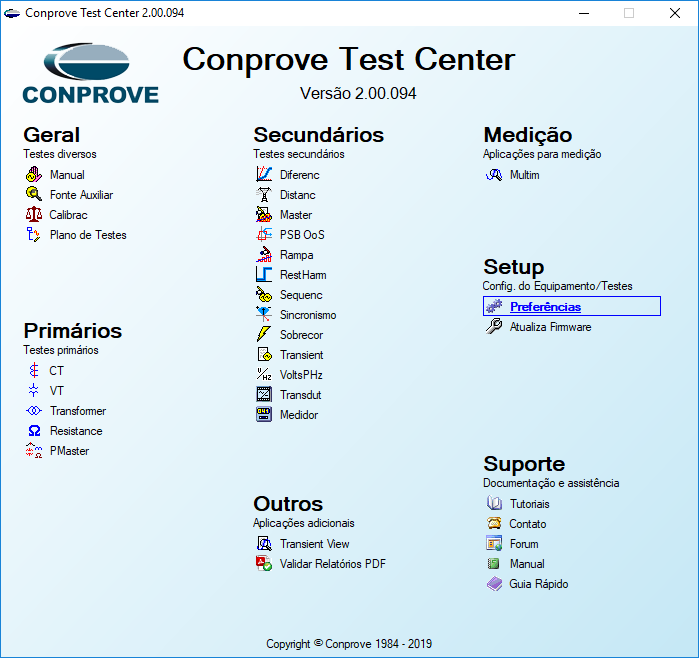Click the title bar application icon

pyautogui.click(x=12, y=13)
